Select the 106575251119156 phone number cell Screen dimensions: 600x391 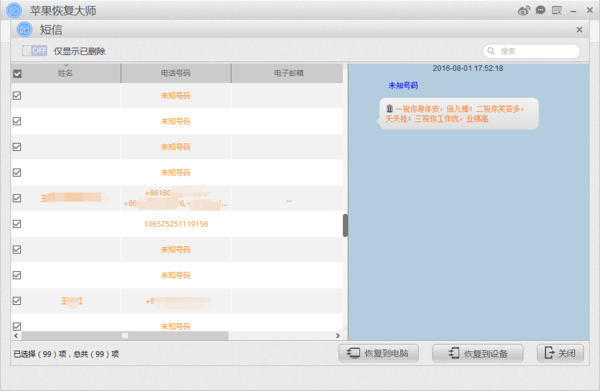click(176, 224)
